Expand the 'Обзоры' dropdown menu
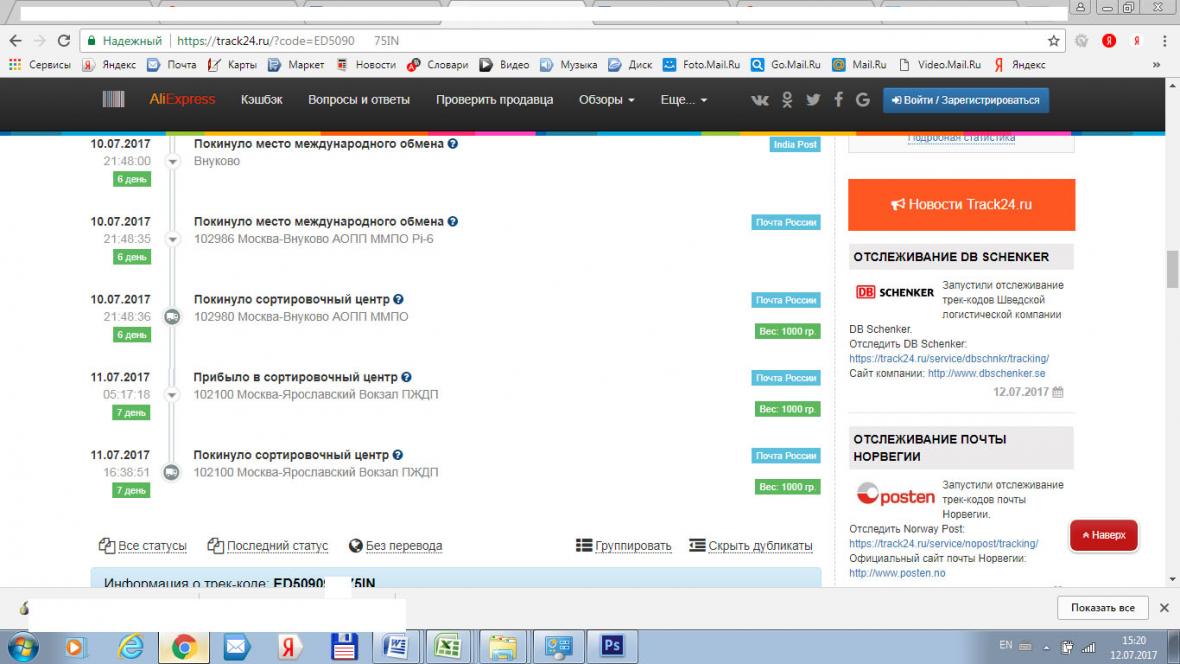Image resolution: width=1180 pixels, height=664 pixels. [606, 100]
